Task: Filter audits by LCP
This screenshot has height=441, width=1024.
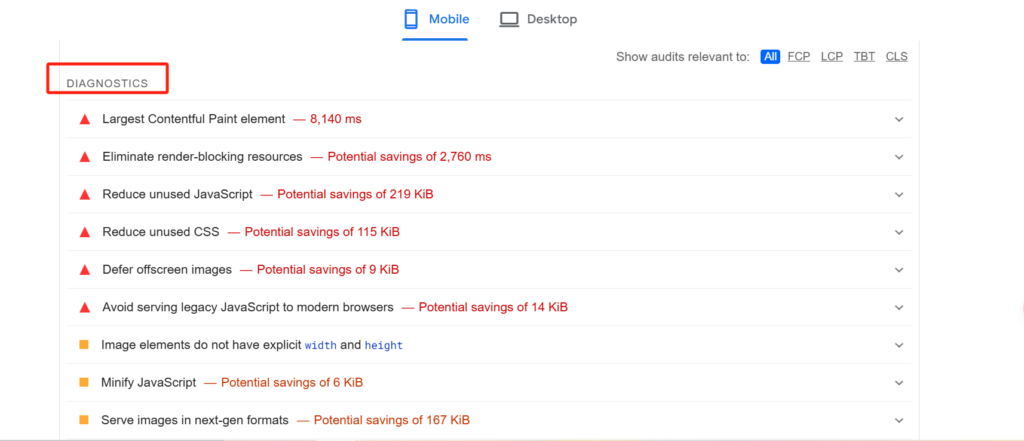Action: pos(831,57)
